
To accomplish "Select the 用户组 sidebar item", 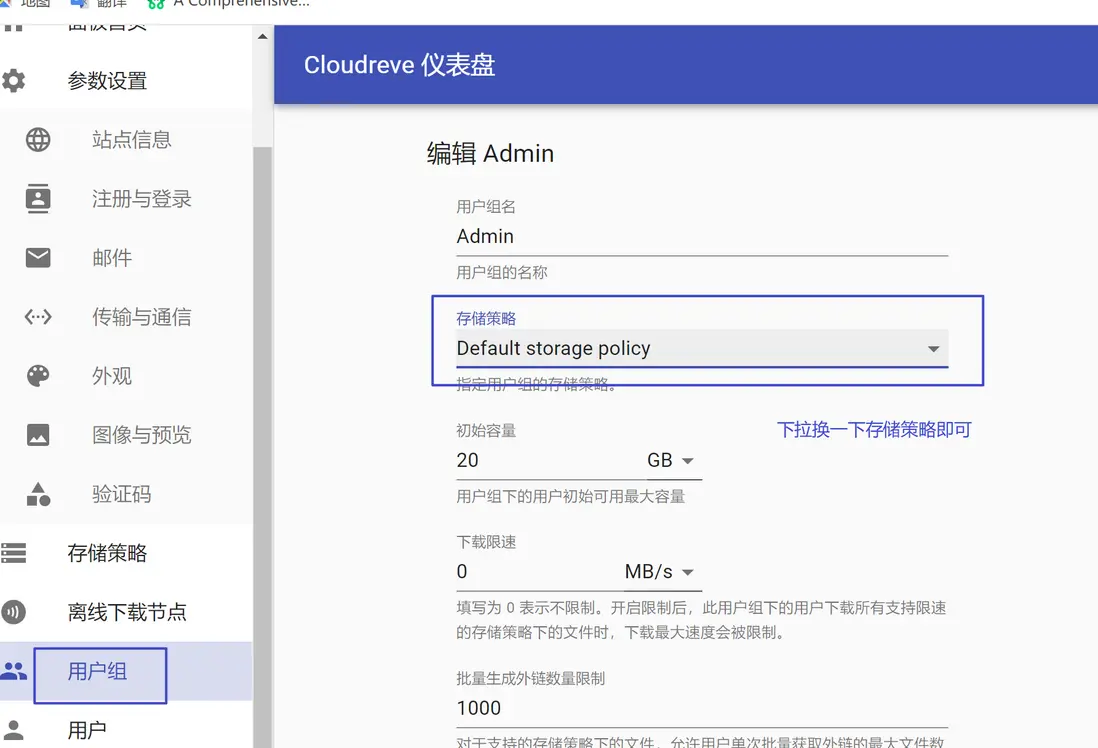I will [x=126, y=671].
